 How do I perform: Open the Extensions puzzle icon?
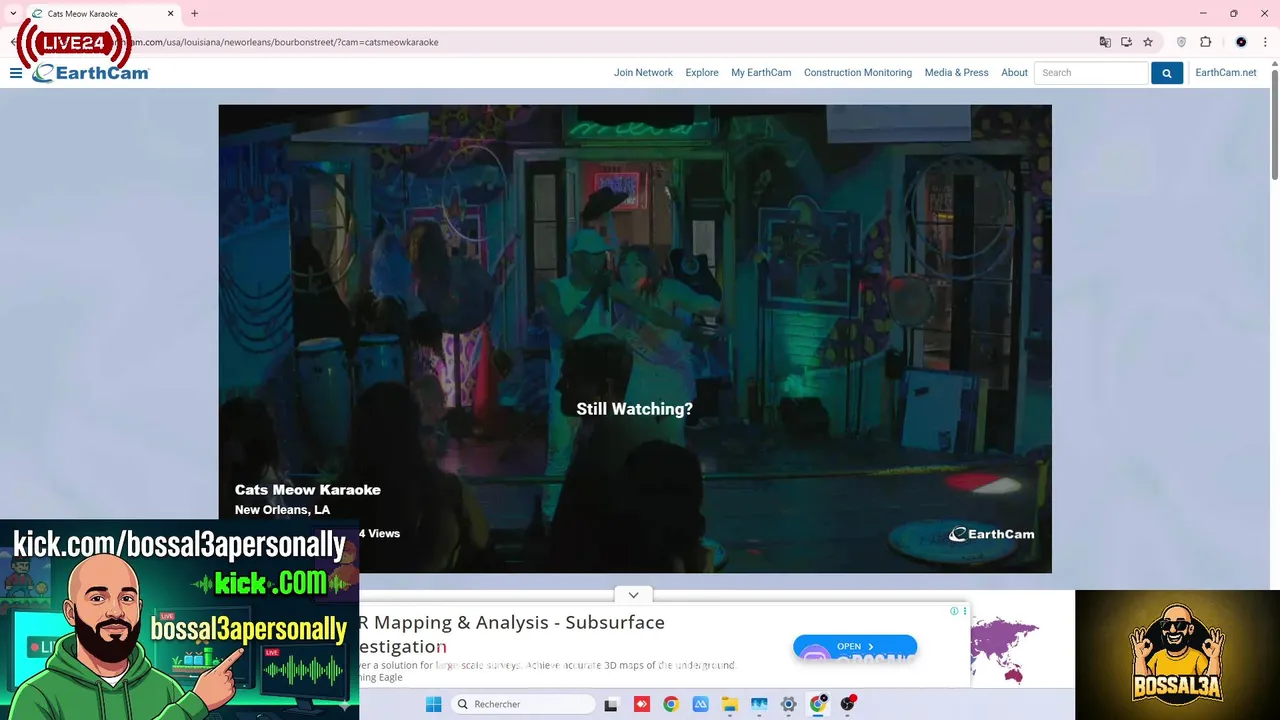coord(1205,42)
